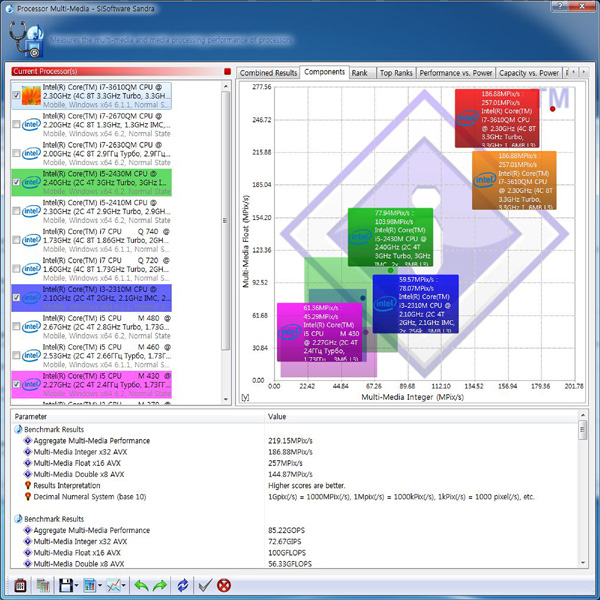
Task: Click the green back arrow
Action: [141, 585]
